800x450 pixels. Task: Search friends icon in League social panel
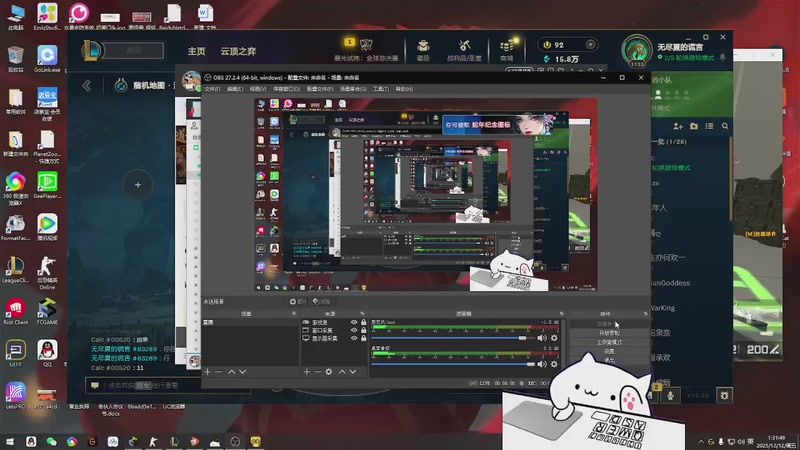[x=725, y=126]
